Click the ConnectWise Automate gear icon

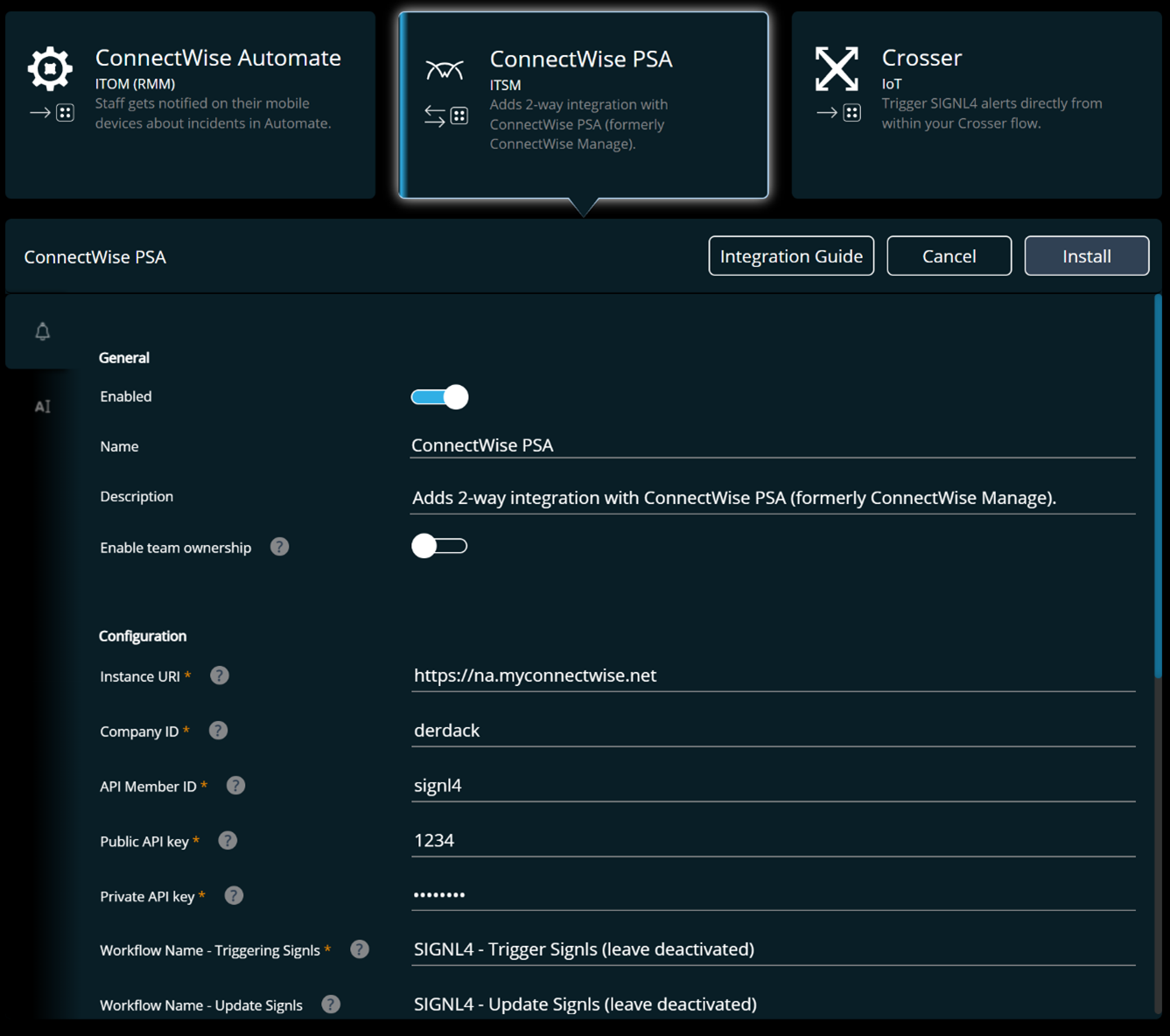[x=50, y=68]
